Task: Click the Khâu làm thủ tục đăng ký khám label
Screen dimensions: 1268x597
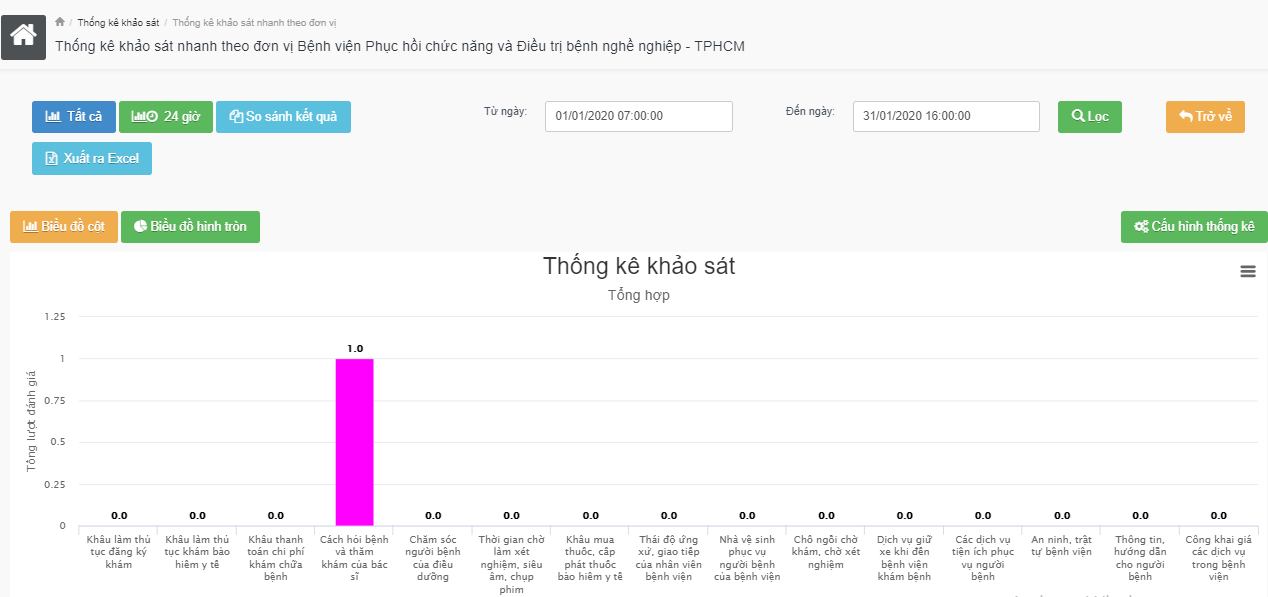Action: tap(119, 552)
